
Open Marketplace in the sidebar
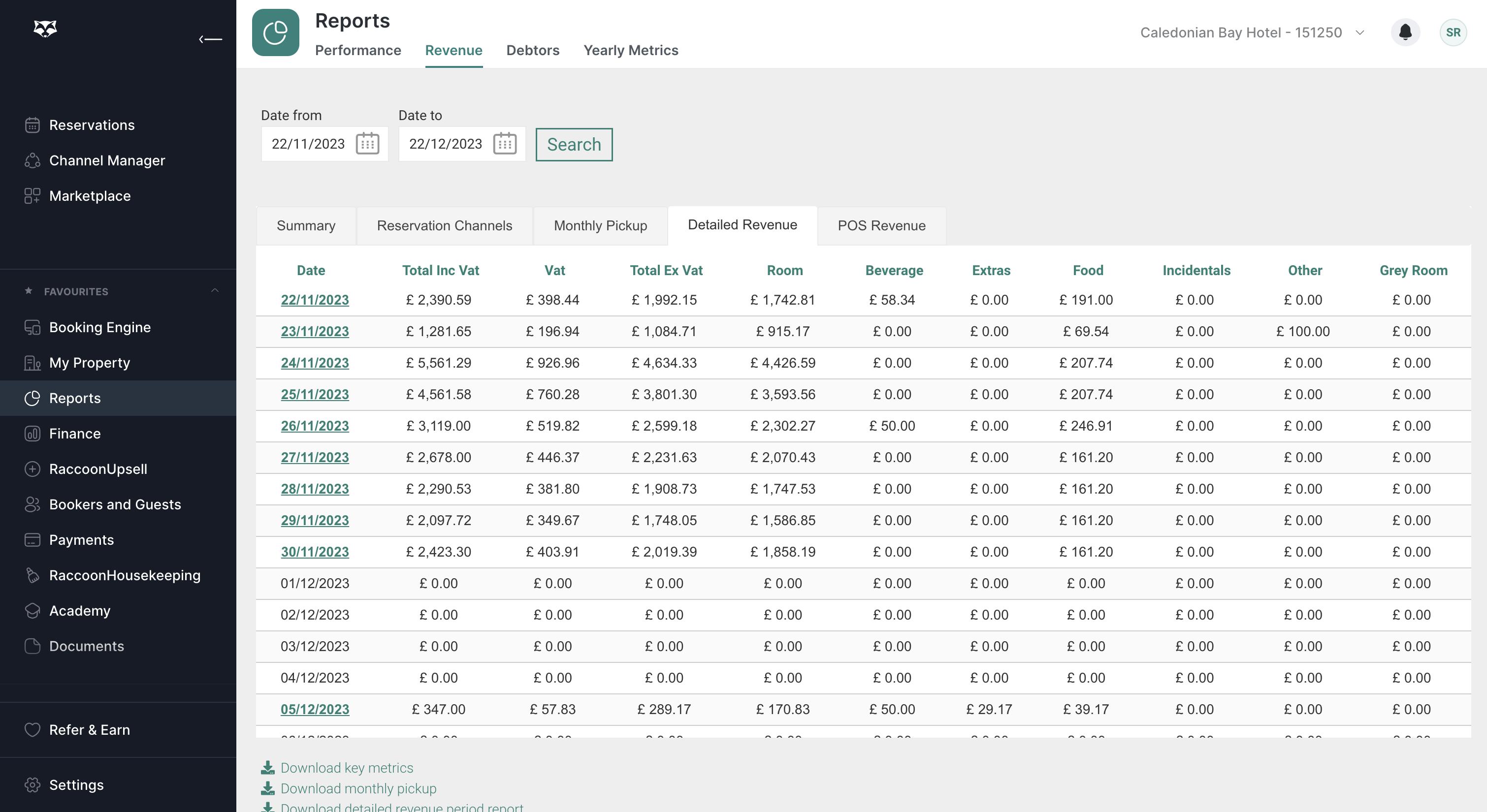tap(90, 196)
